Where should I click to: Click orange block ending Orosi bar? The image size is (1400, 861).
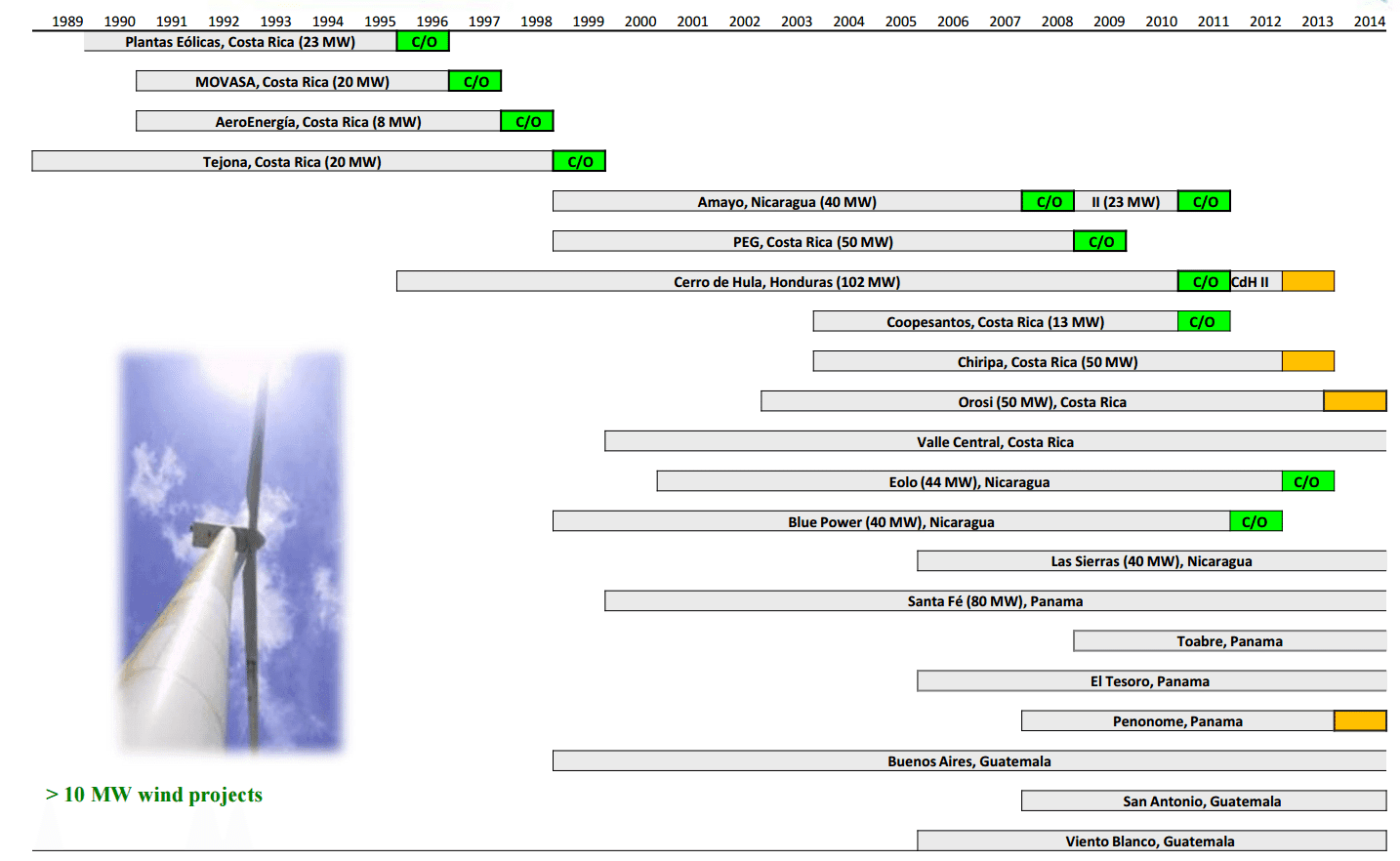point(1355,401)
